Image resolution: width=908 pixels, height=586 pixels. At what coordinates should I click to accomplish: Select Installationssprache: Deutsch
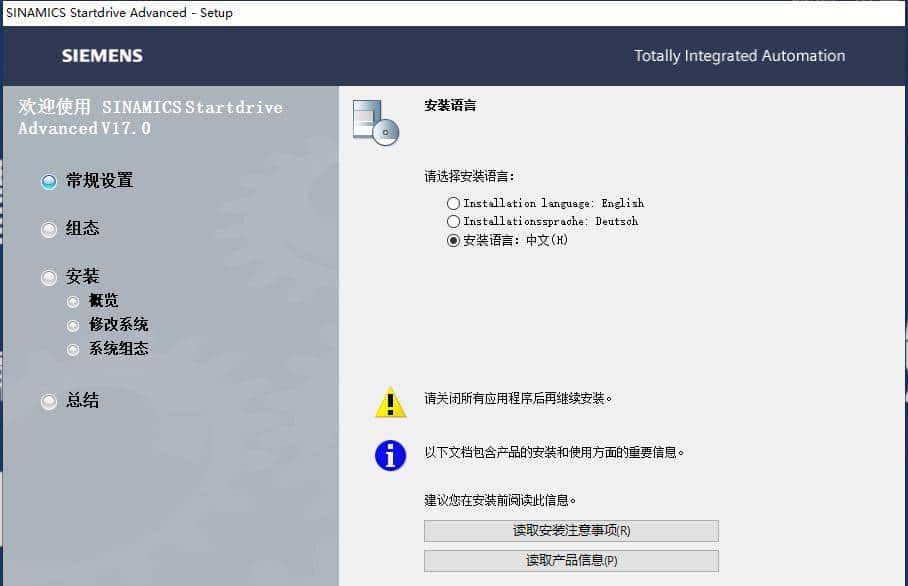pyautogui.click(x=453, y=221)
